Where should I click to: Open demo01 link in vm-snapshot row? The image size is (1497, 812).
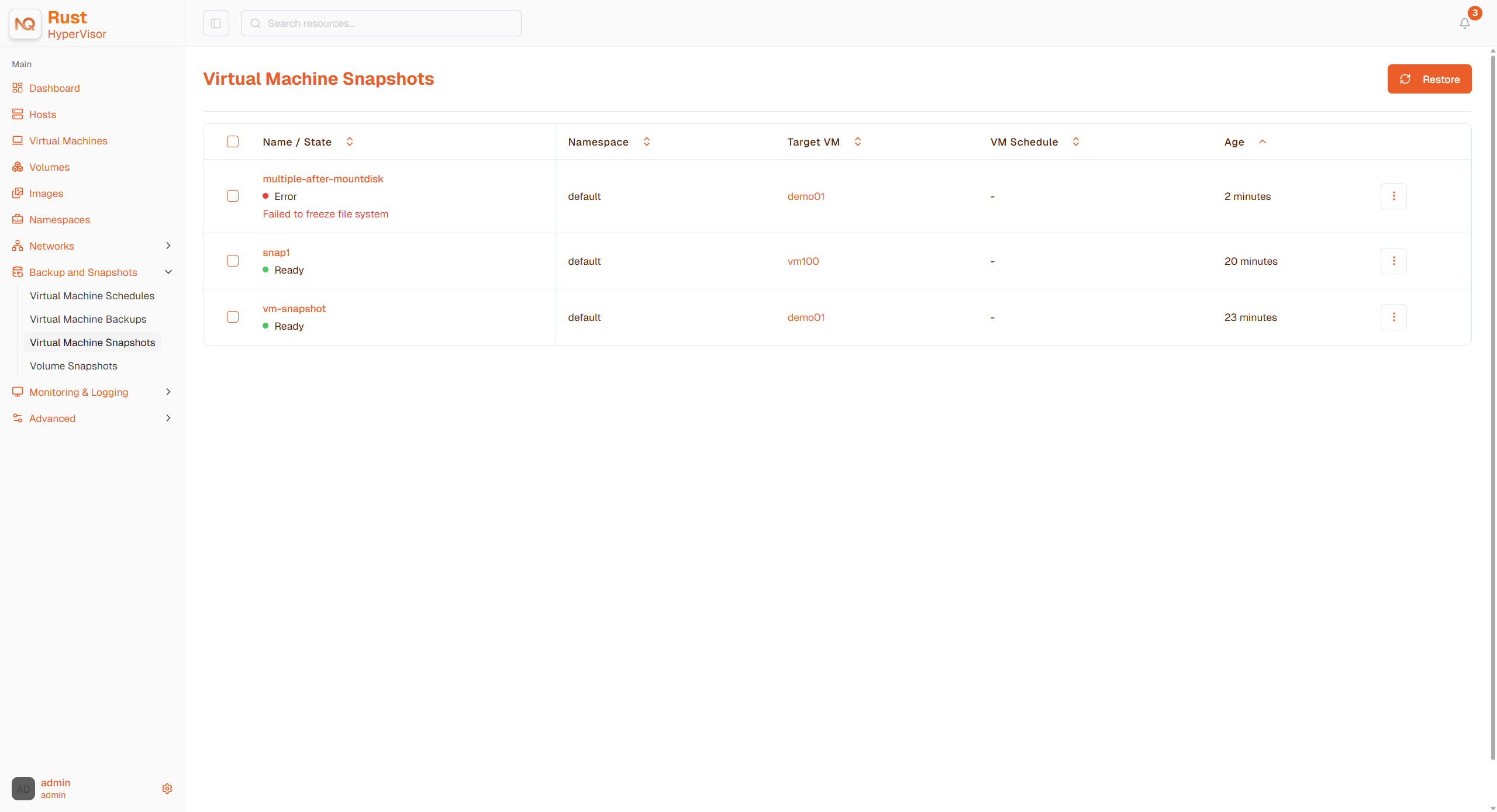(x=806, y=317)
